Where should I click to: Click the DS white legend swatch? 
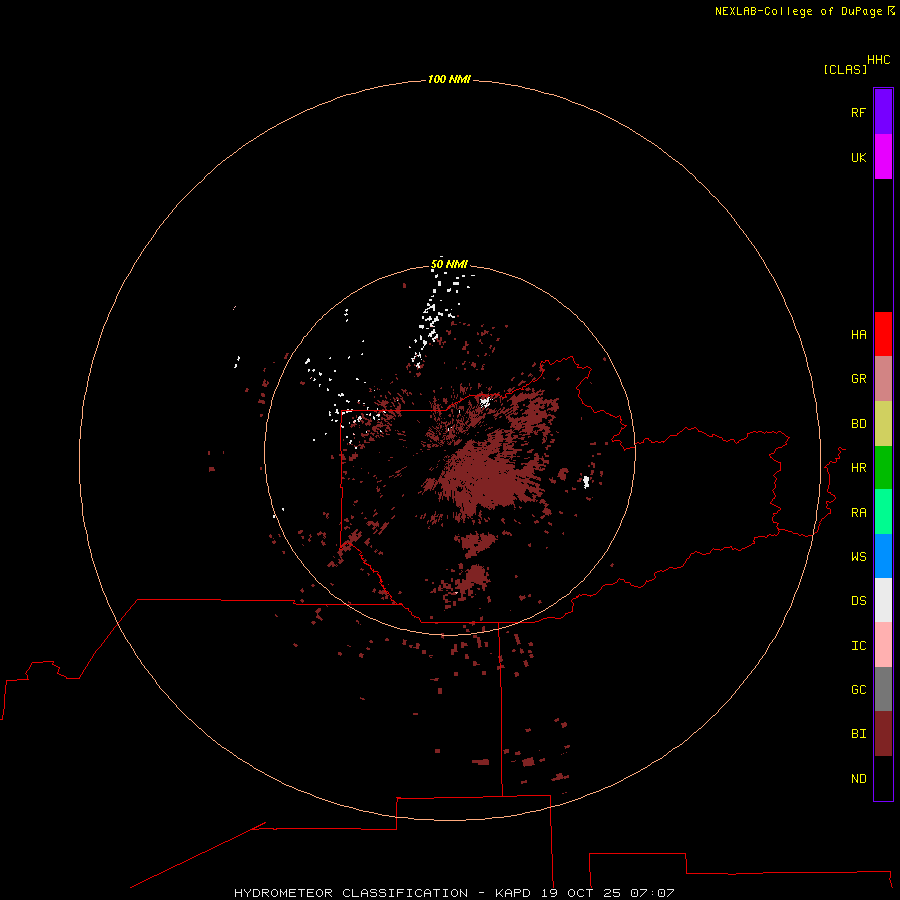[883, 600]
